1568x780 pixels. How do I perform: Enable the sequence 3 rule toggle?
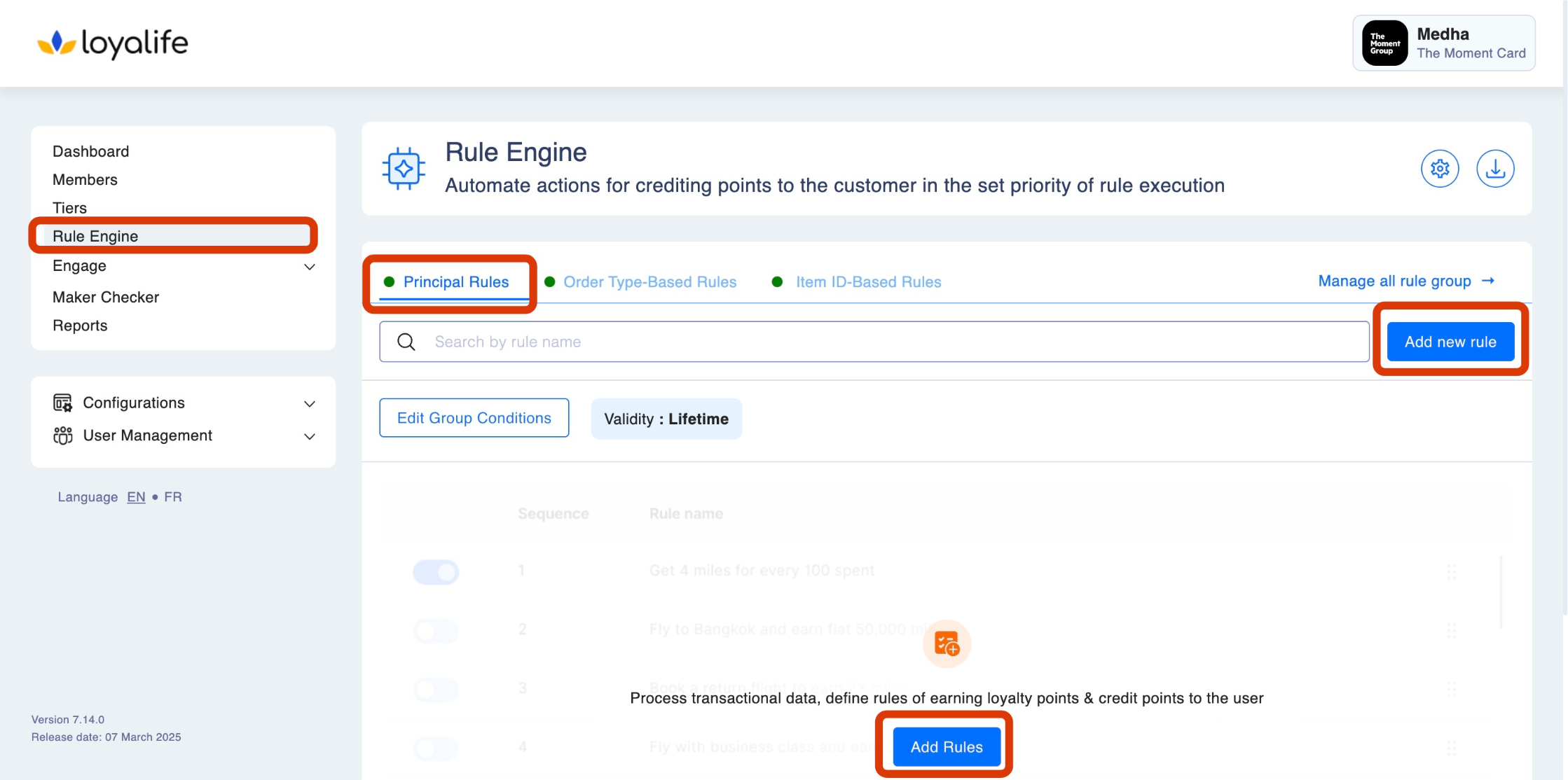pos(436,689)
